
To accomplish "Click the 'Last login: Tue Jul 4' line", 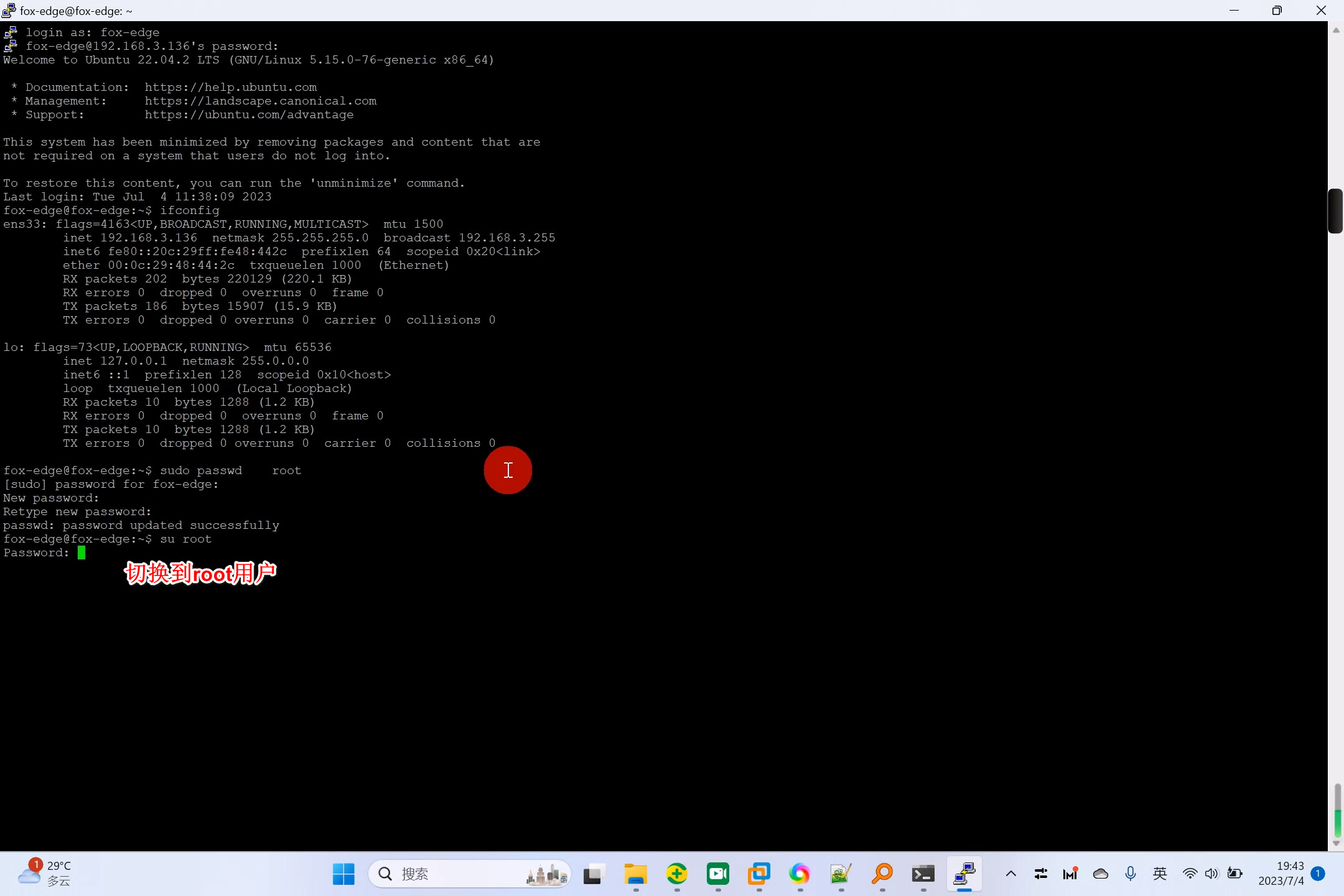I will 138,197.
